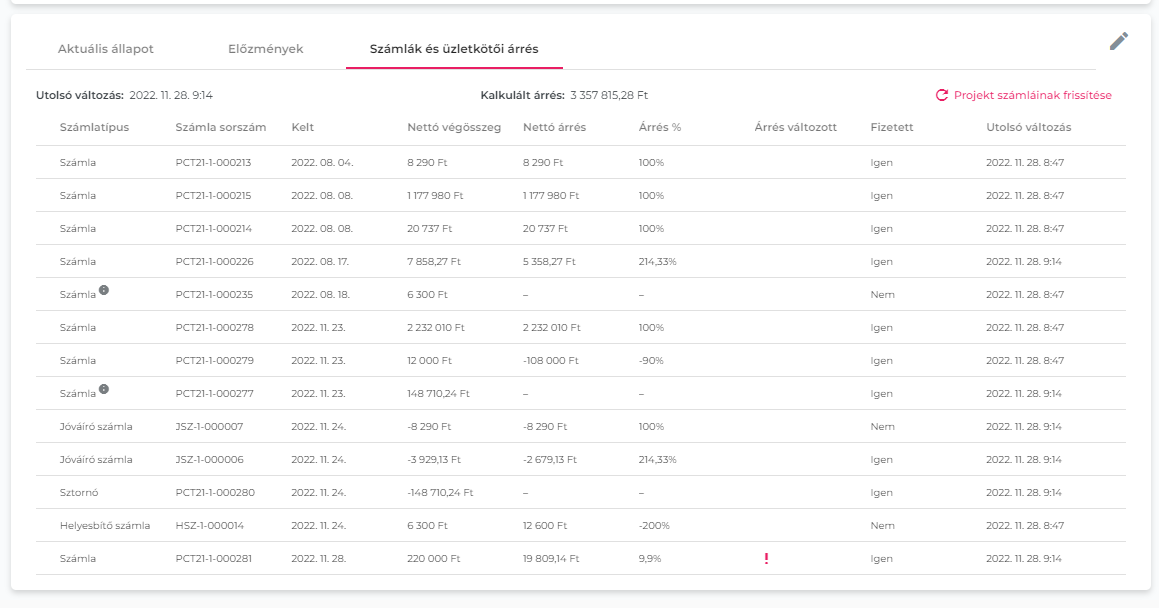Viewport: 1159px width, 608px height.
Task: Click info icon on the PCT21-1-000277 row
Action: (x=104, y=389)
